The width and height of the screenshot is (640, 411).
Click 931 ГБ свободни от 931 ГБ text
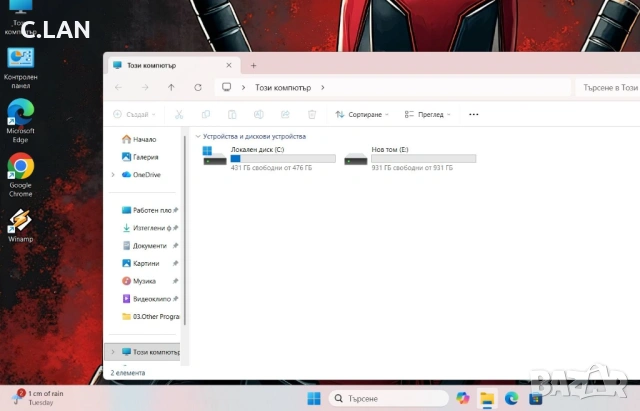coord(412,168)
